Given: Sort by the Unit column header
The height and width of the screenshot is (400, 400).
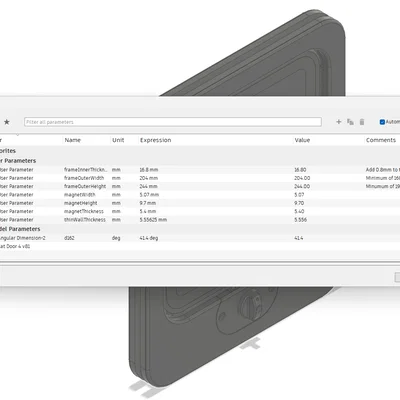Looking at the screenshot, I should coord(118,140).
